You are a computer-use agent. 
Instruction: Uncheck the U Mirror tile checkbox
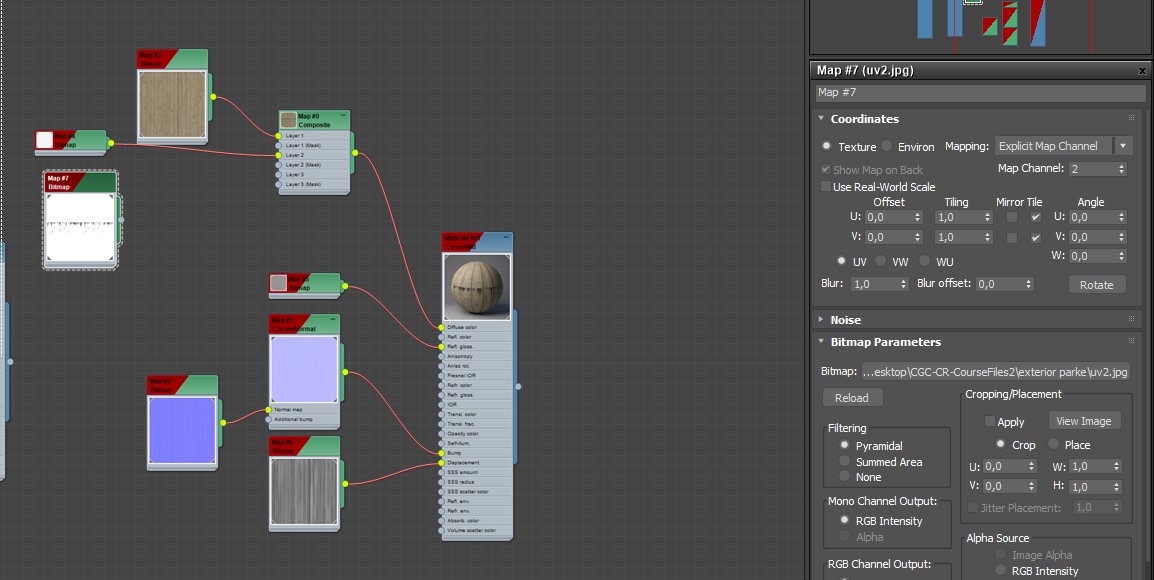(x=1036, y=217)
